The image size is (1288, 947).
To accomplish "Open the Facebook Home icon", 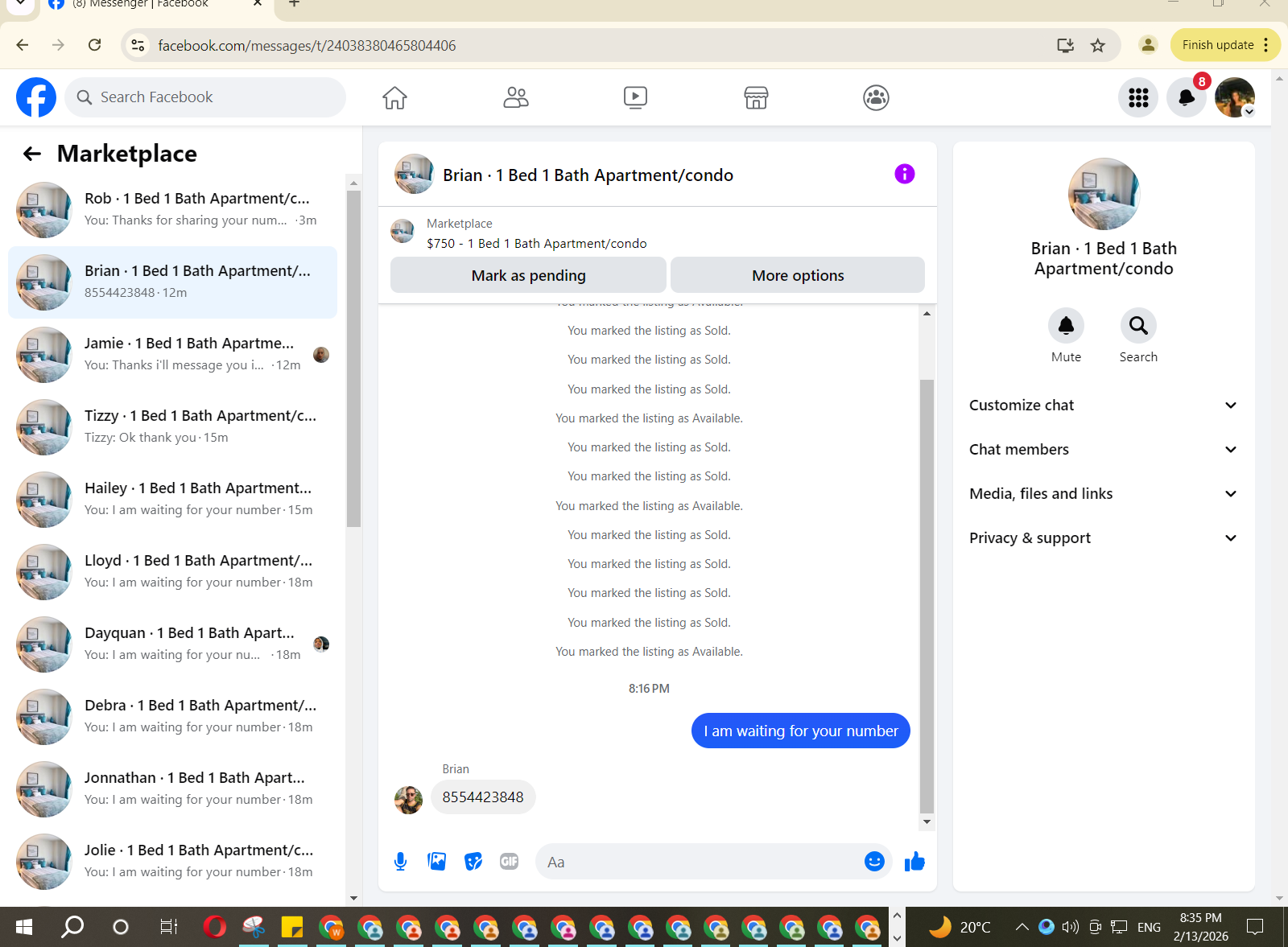I will click(394, 97).
